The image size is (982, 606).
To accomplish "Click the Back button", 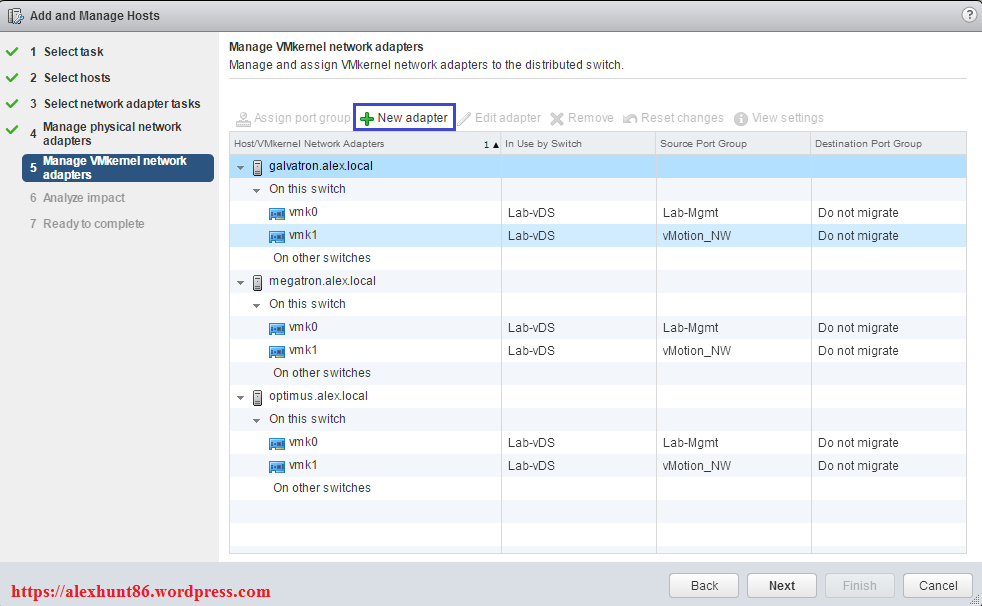I will 704,585.
